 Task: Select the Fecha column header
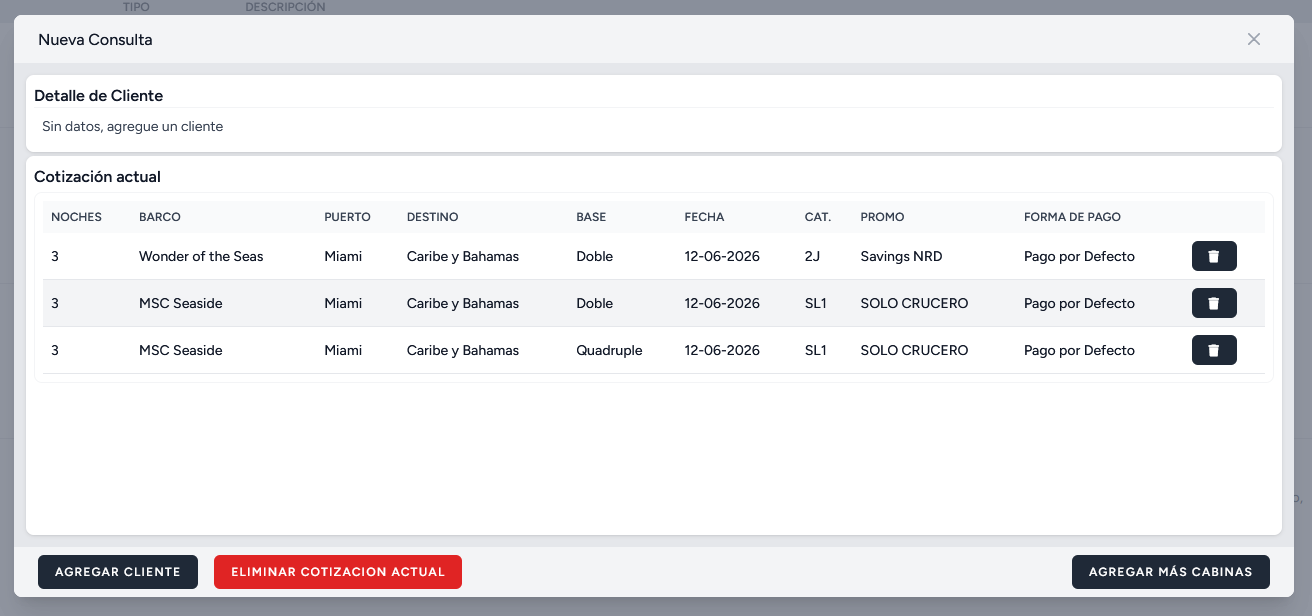point(704,217)
